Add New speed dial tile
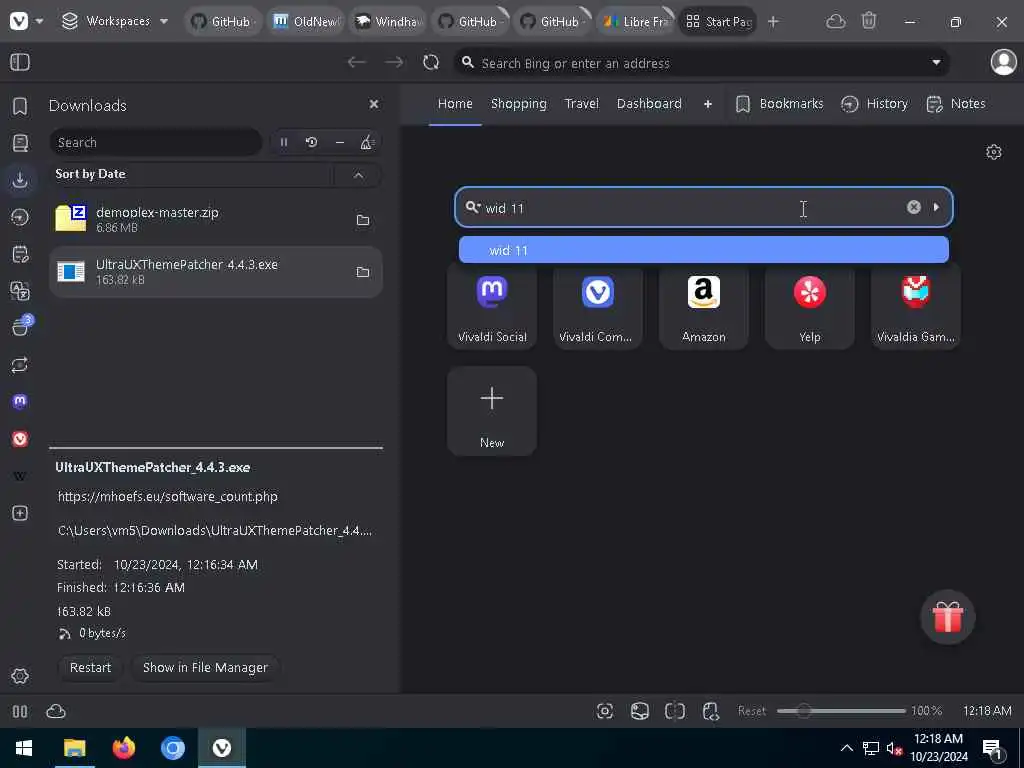 coord(492,411)
